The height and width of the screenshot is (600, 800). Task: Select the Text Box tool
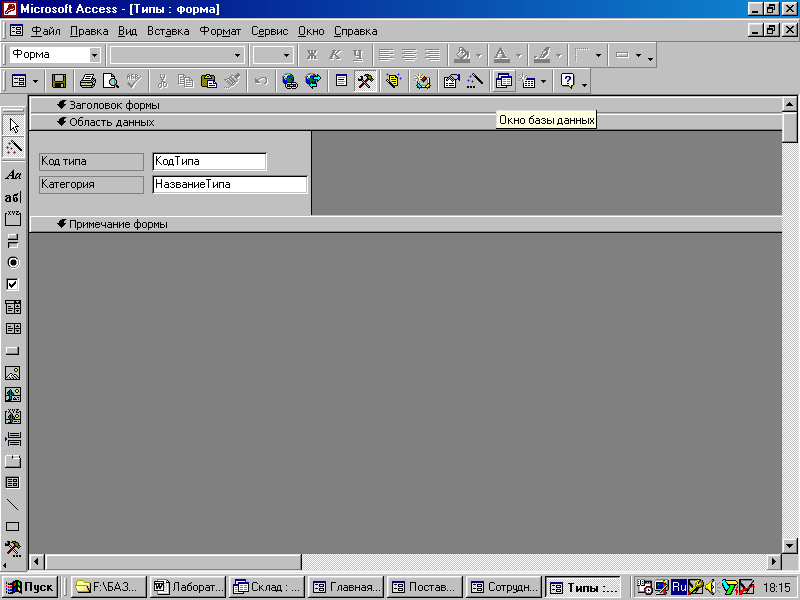point(13,197)
